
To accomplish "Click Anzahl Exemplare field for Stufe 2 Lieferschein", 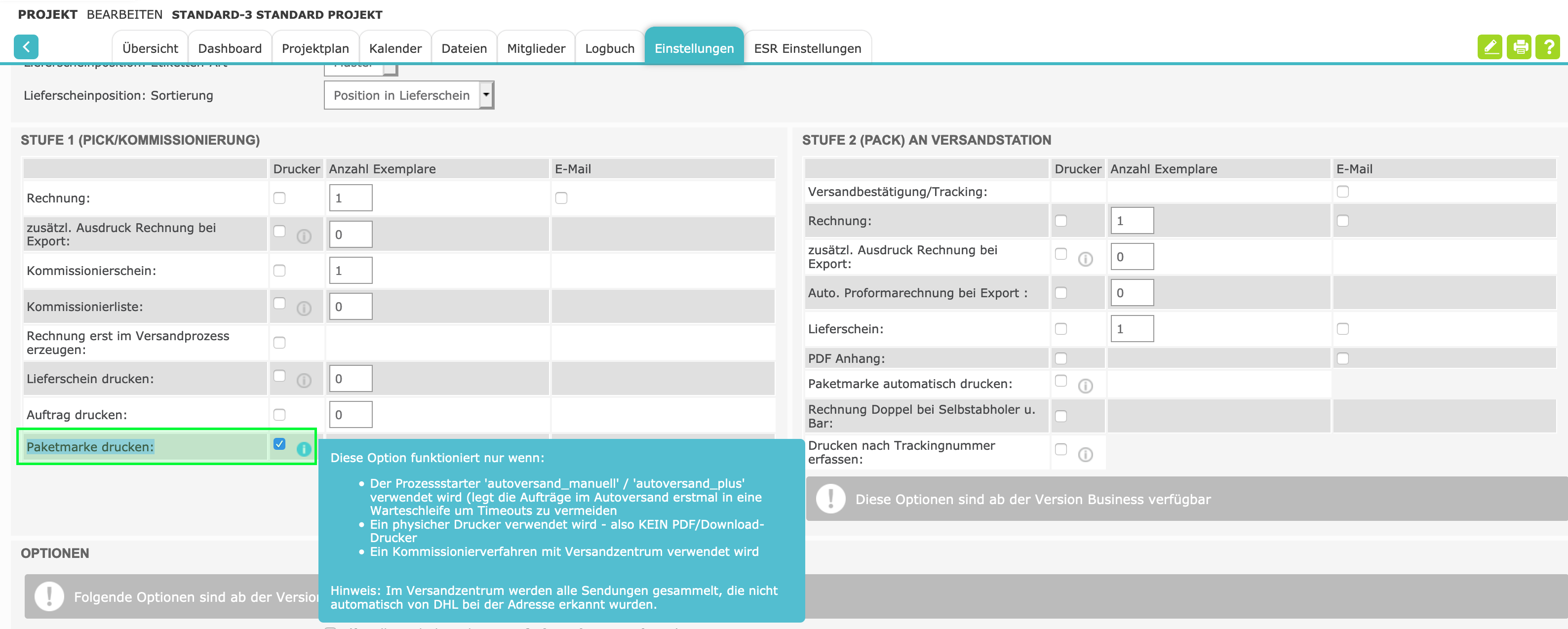I will (x=1132, y=329).
